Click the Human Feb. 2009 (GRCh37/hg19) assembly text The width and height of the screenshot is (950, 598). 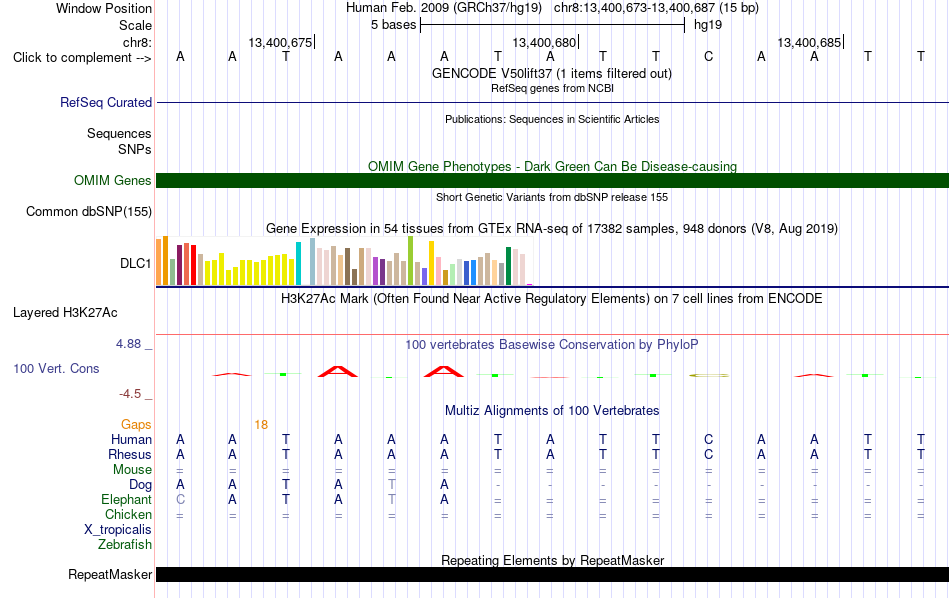[x=443, y=8]
